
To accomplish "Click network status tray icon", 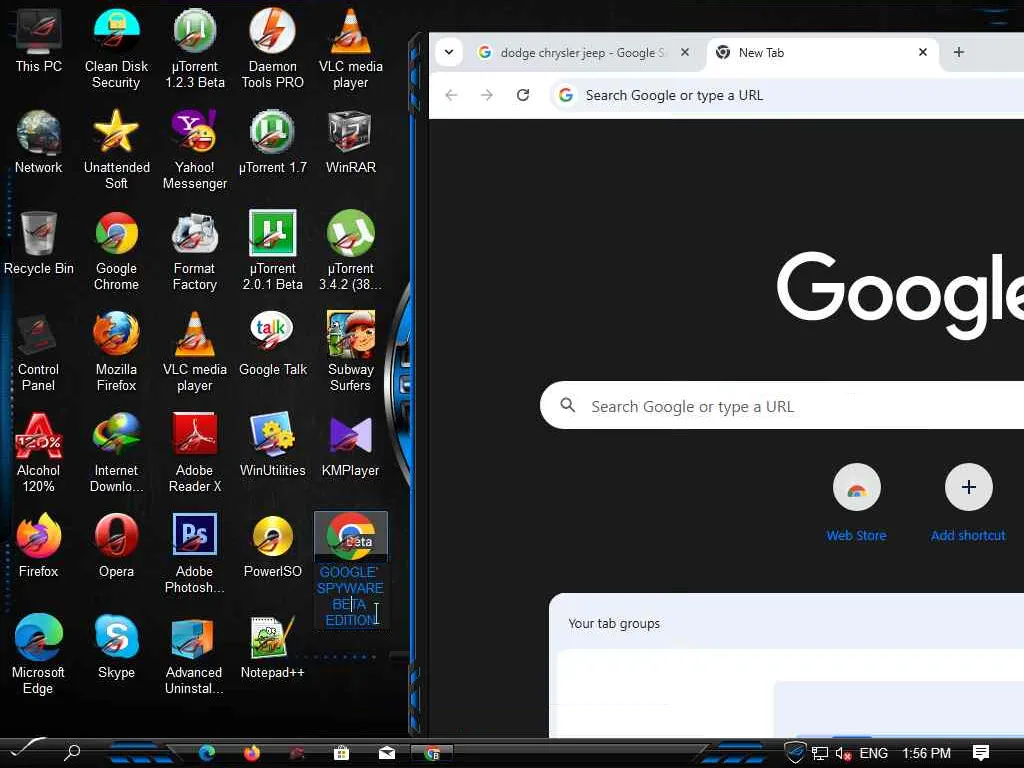I will [820, 753].
